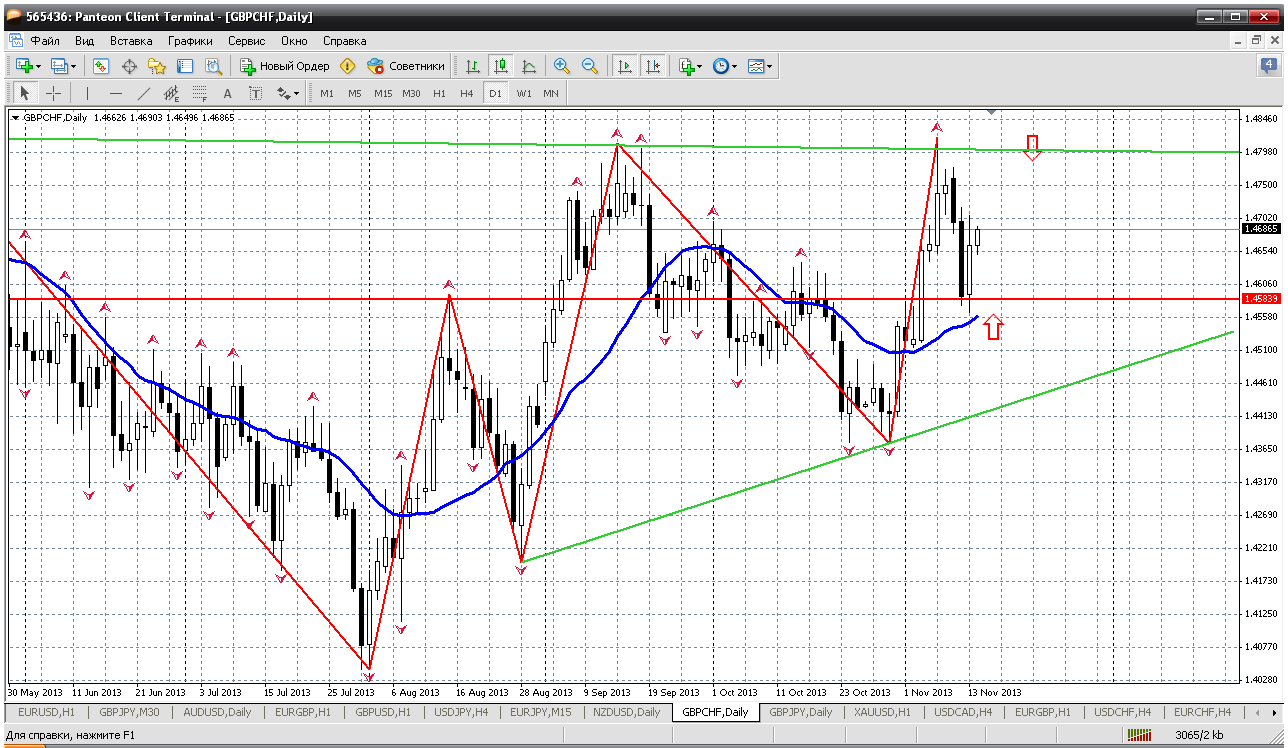Screen dimensions: 1288x748
Task: Open the Navigator panel with folder-star icon
Action: 157,66
